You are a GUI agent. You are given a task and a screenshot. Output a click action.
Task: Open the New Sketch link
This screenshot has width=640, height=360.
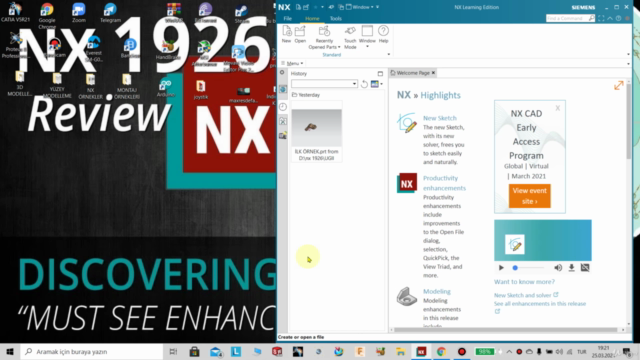[440, 118]
